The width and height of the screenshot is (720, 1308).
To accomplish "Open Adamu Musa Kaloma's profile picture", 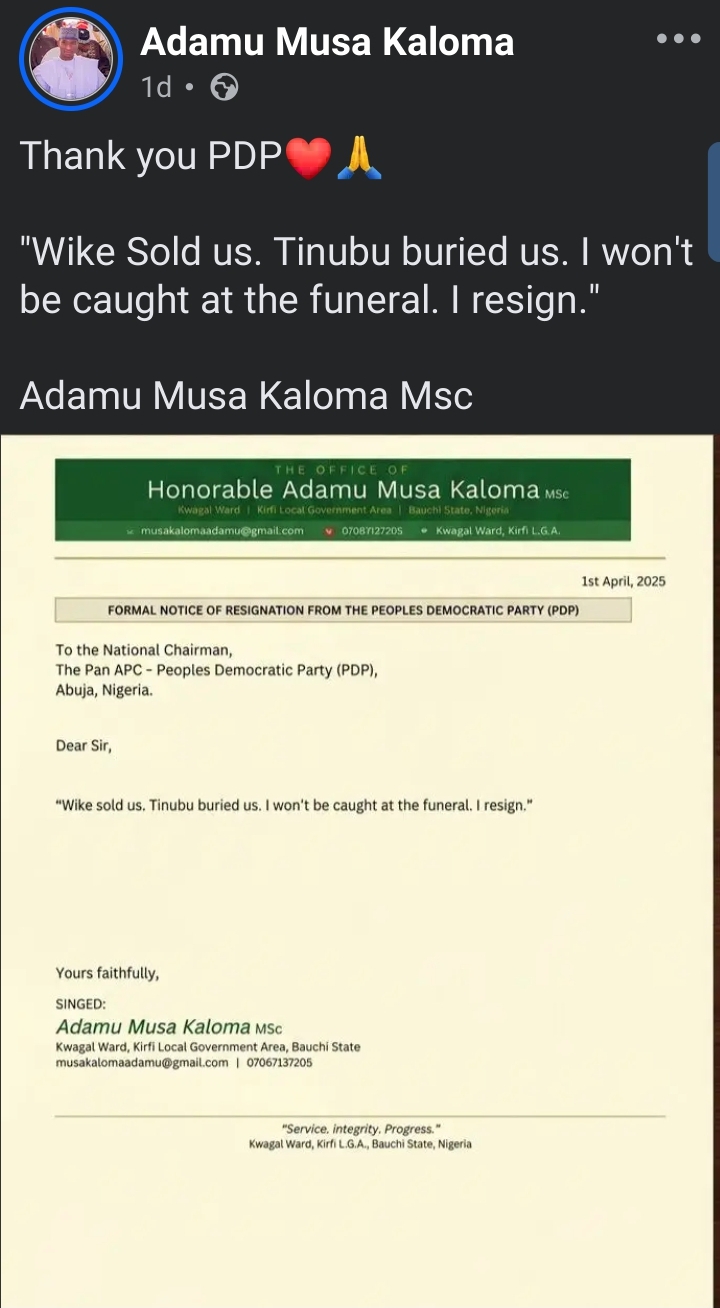I will point(70,59).
